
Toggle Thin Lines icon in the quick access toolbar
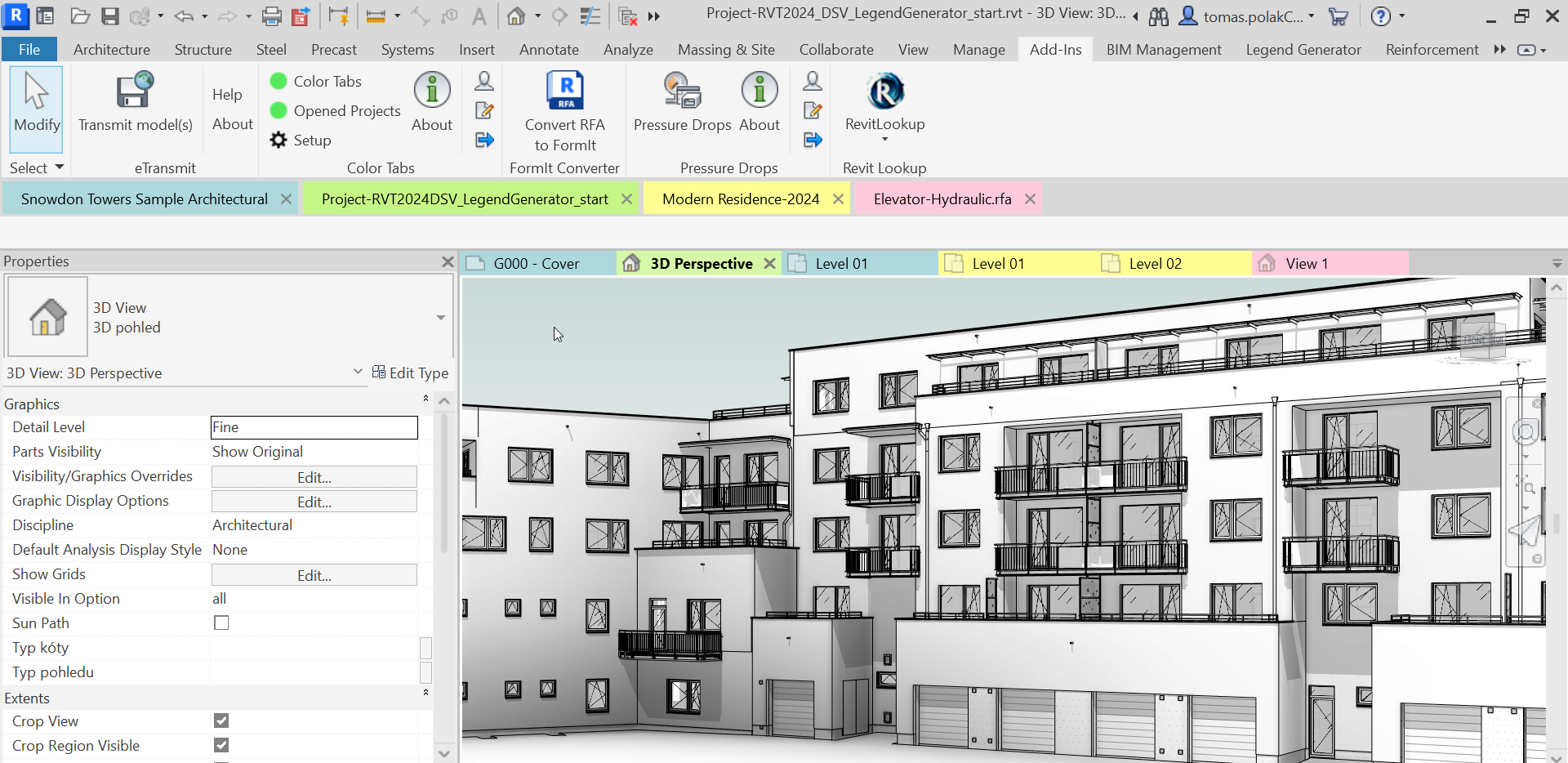(x=590, y=16)
